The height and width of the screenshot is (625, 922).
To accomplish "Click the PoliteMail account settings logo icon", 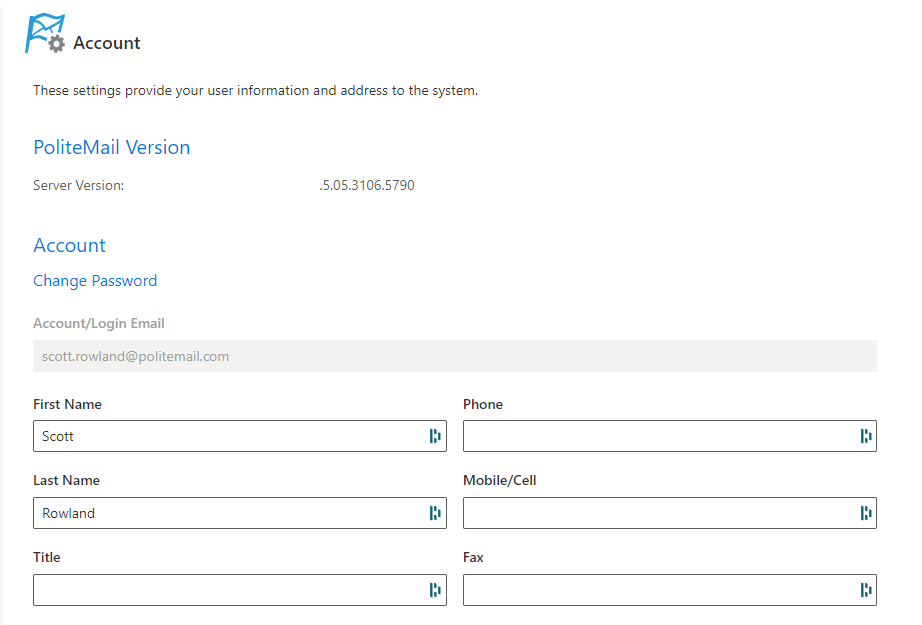I will pyautogui.click(x=44, y=35).
